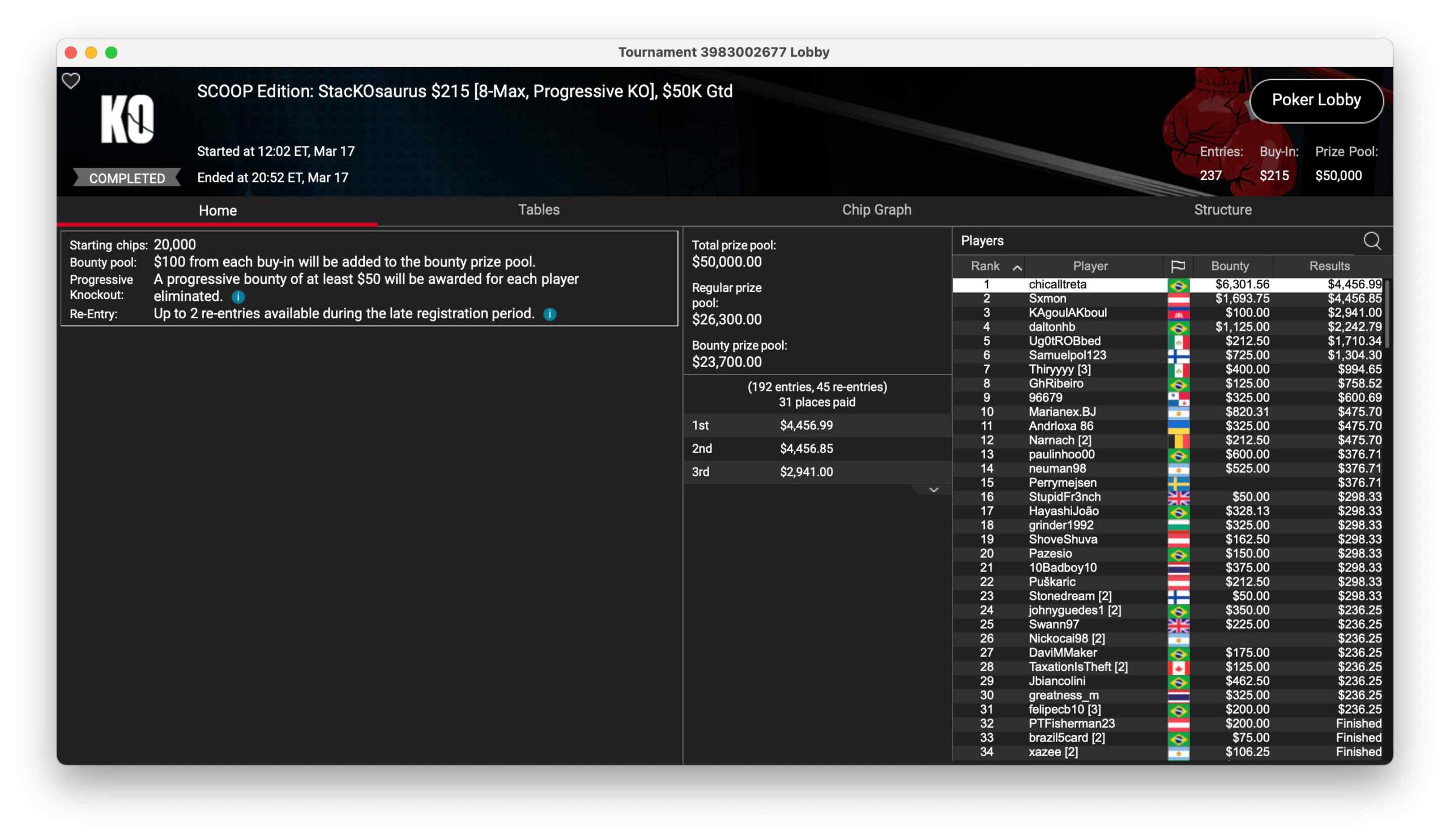Sort players by Bounty column

[1230, 266]
